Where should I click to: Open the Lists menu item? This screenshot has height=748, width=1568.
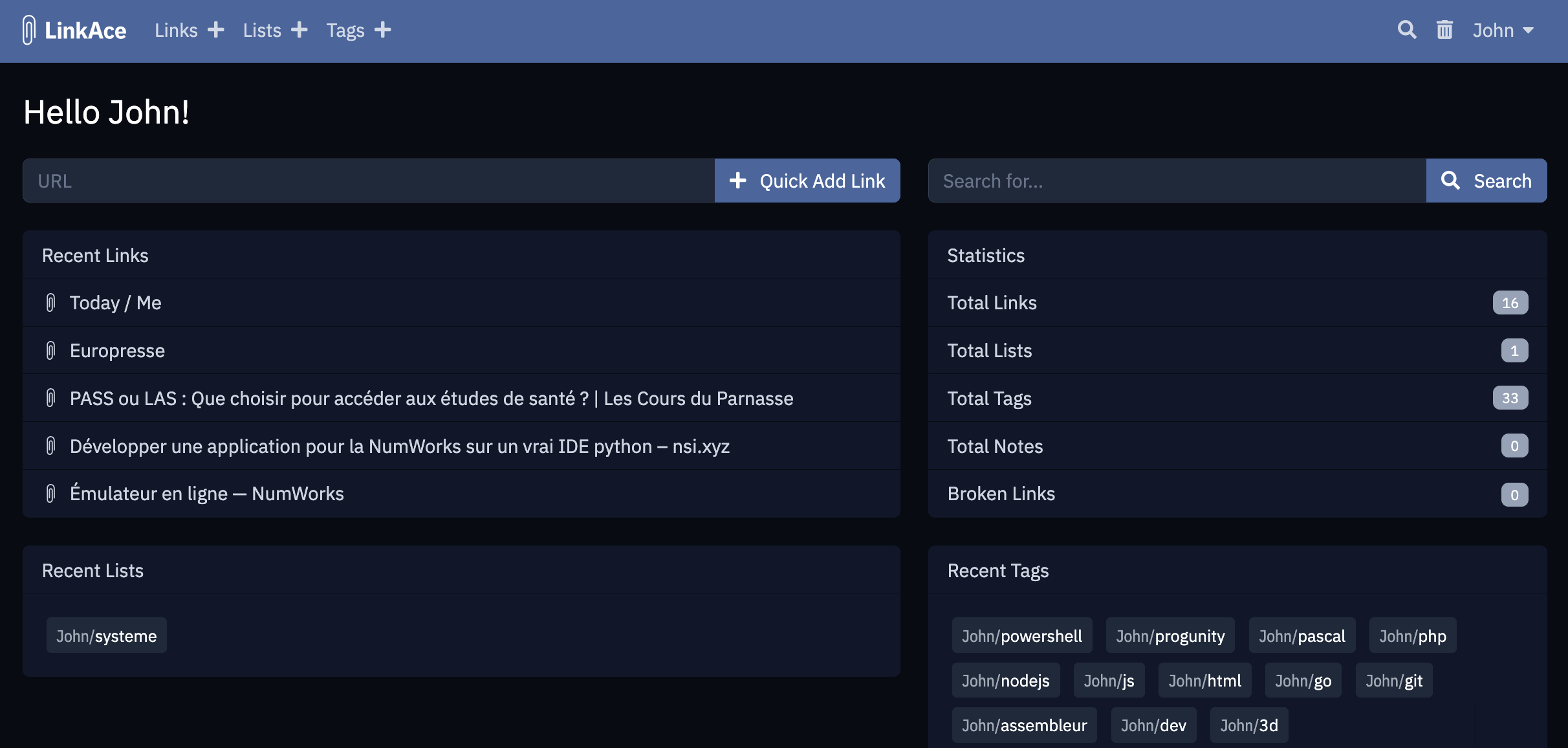[x=262, y=30]
